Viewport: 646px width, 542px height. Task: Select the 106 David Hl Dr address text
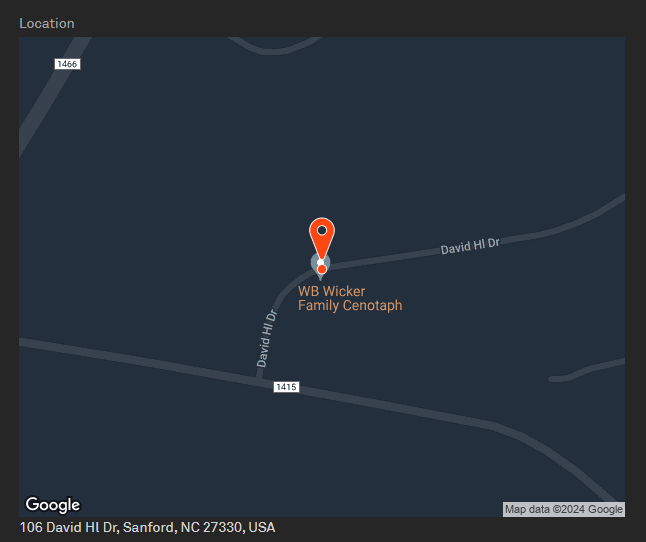coord(147,527)
